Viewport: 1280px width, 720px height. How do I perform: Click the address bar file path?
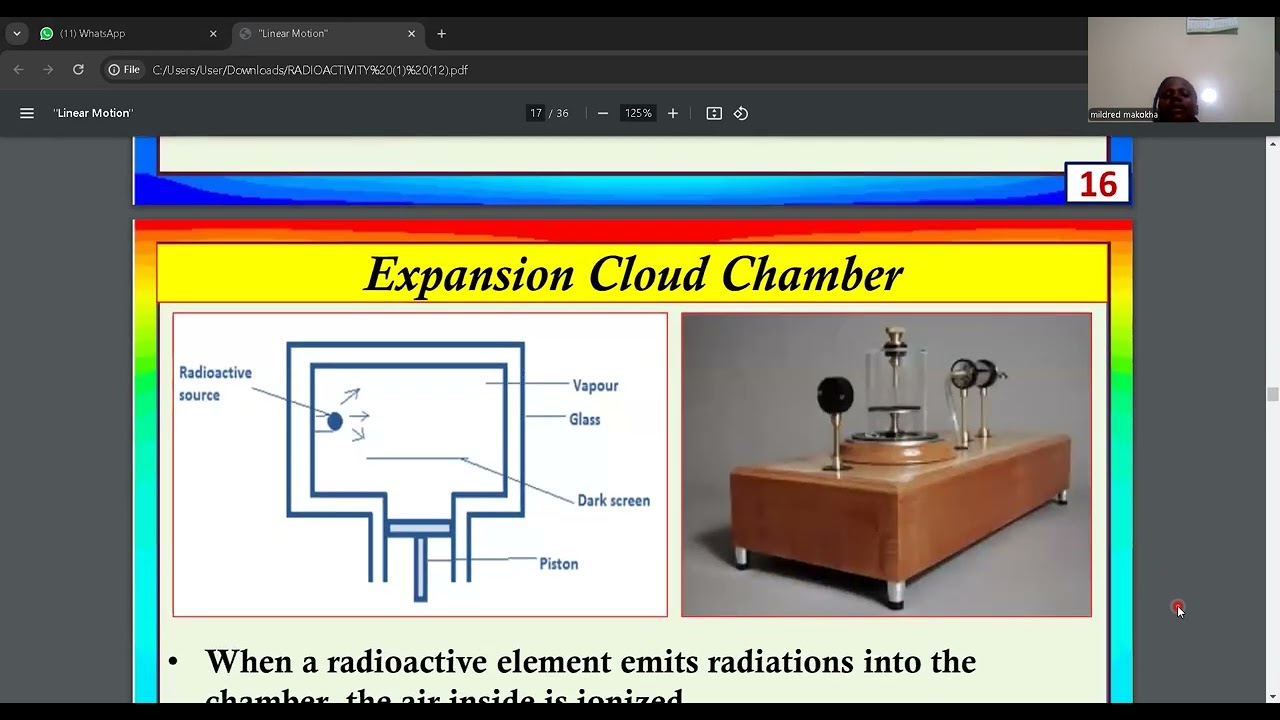(310, 70)
